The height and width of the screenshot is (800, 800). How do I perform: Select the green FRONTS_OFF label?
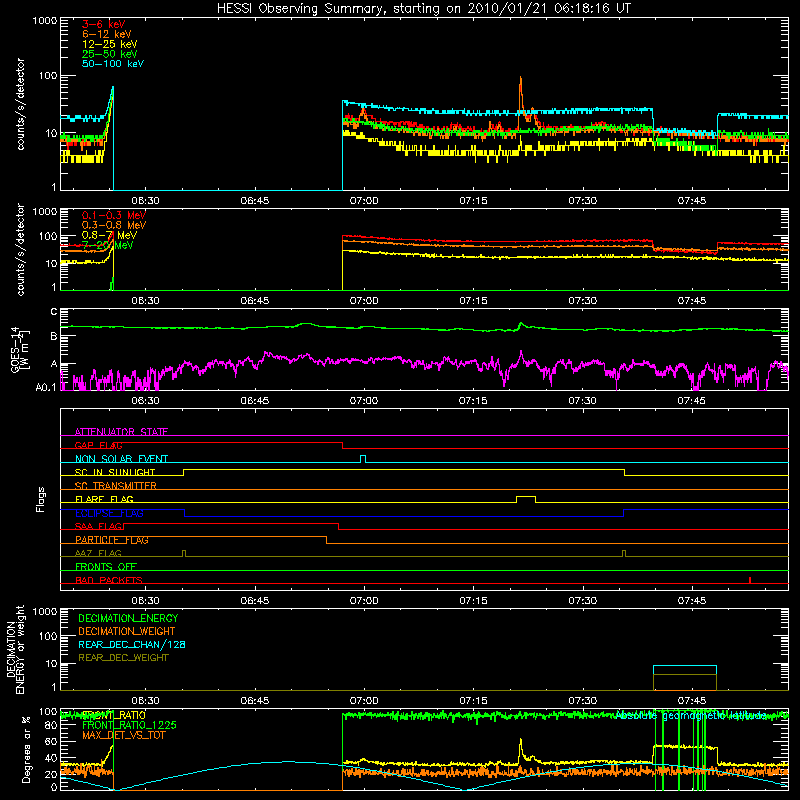pos(106,566)
